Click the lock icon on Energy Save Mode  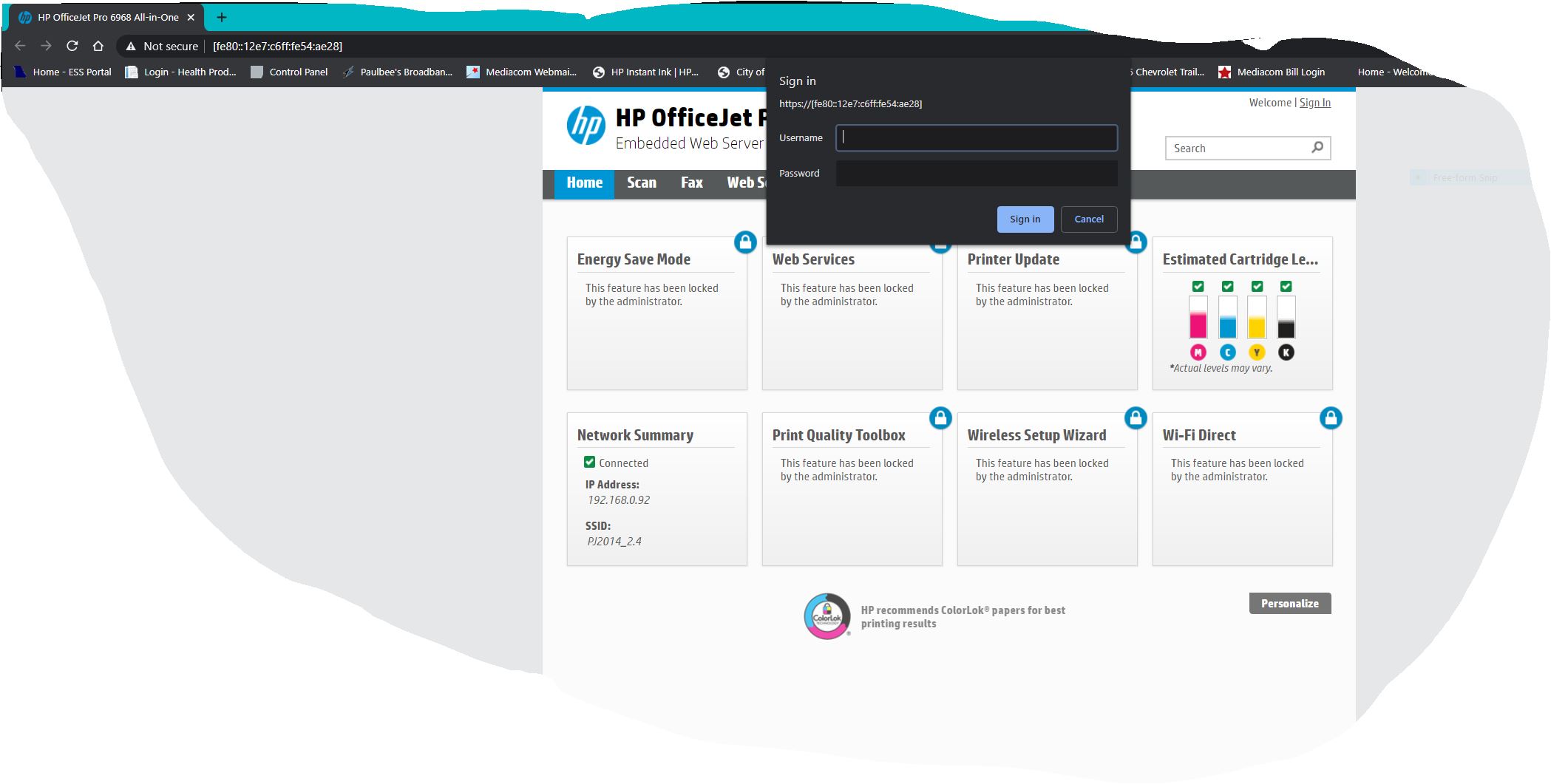[x=745, y=242]
